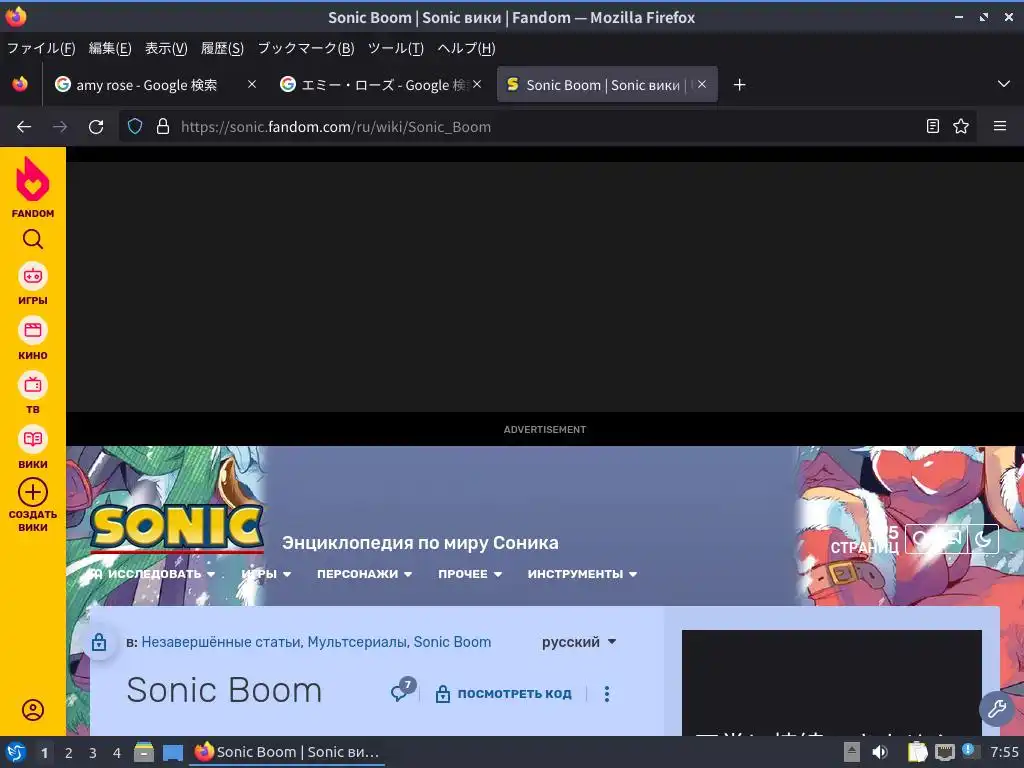Open Sonic Boom category link
The height and width of the screenshot is (768, 1024).
pos(452,642)
